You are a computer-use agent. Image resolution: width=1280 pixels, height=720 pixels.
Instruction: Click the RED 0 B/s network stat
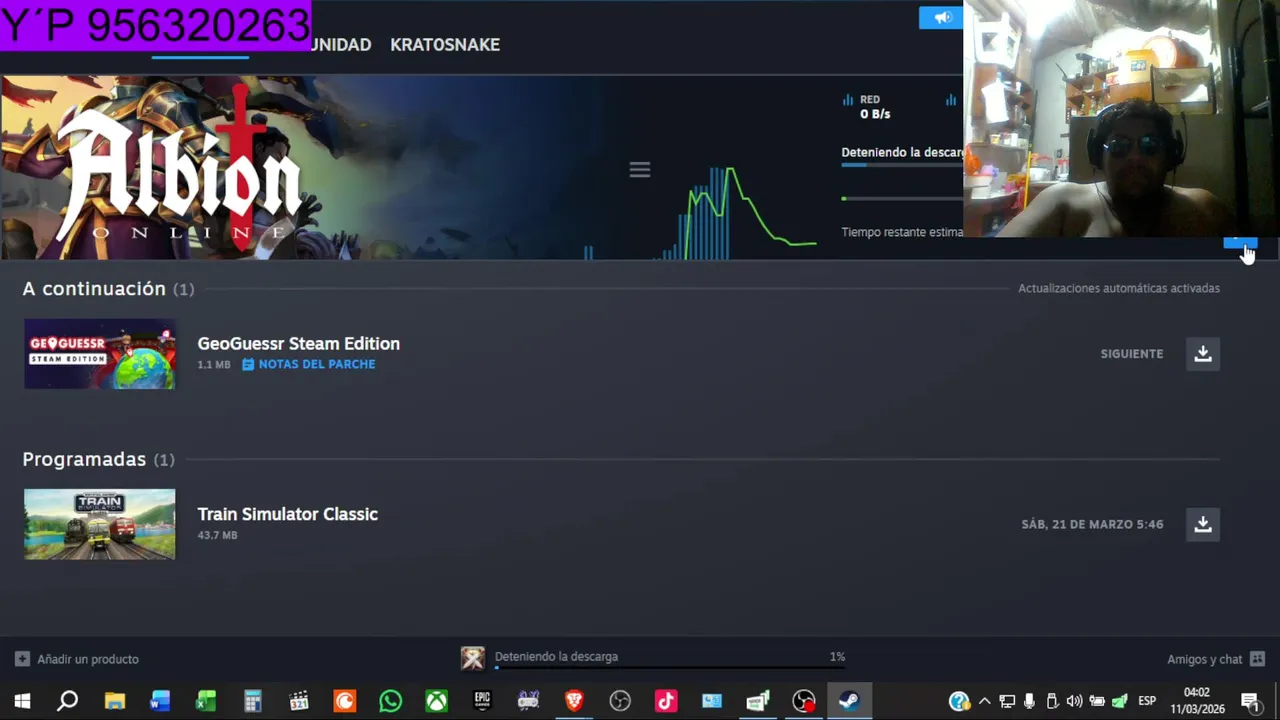pyautogui.click(x=867, y=107)
